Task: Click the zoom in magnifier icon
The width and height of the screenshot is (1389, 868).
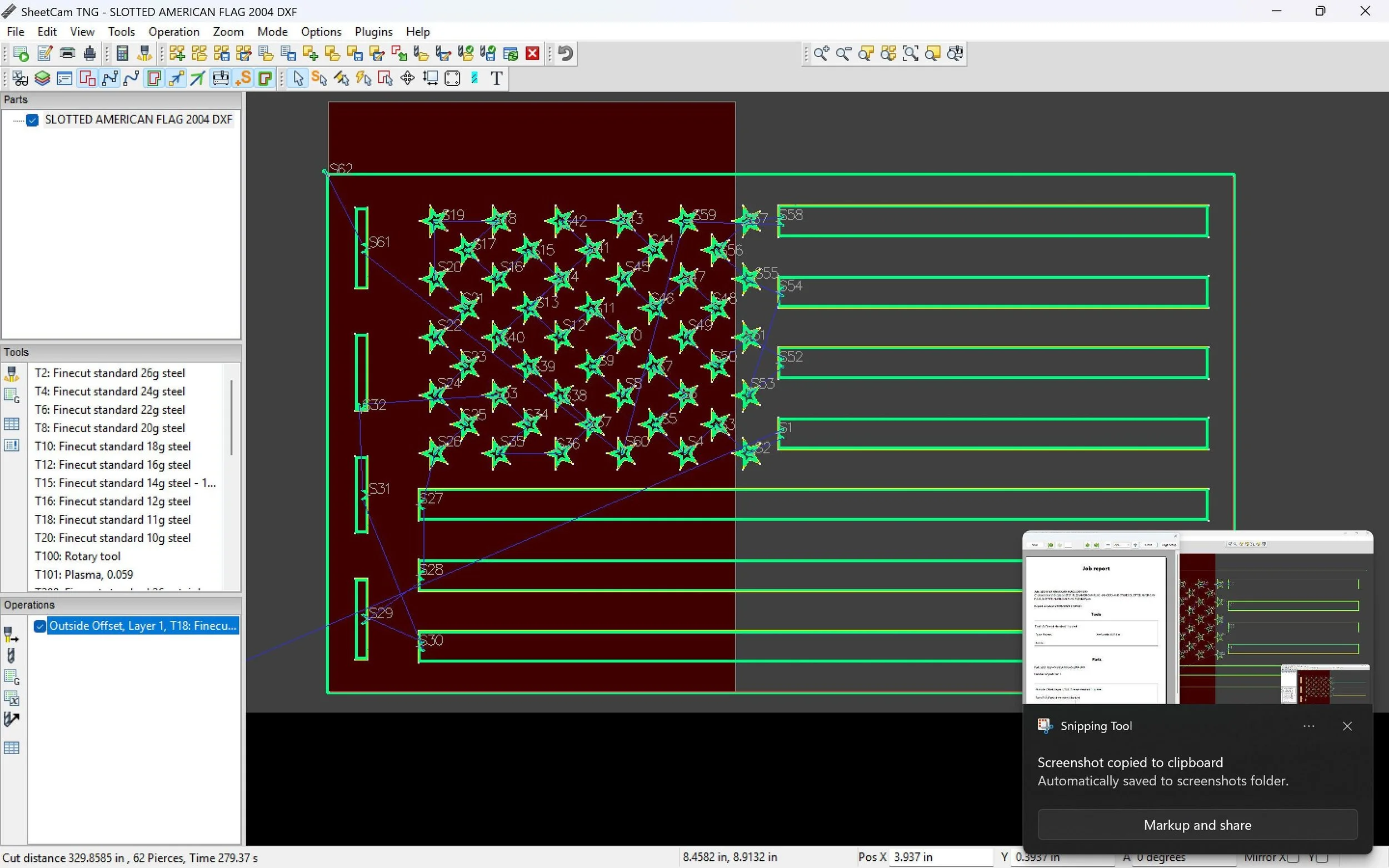Action: click(x=821, y=53)
